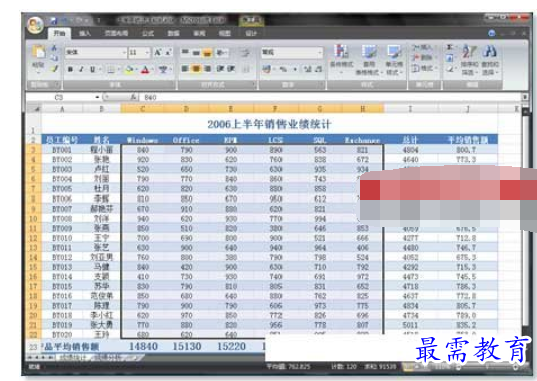
Task: Click the Insert Function fx icon
Action: [x=133, y=97]
